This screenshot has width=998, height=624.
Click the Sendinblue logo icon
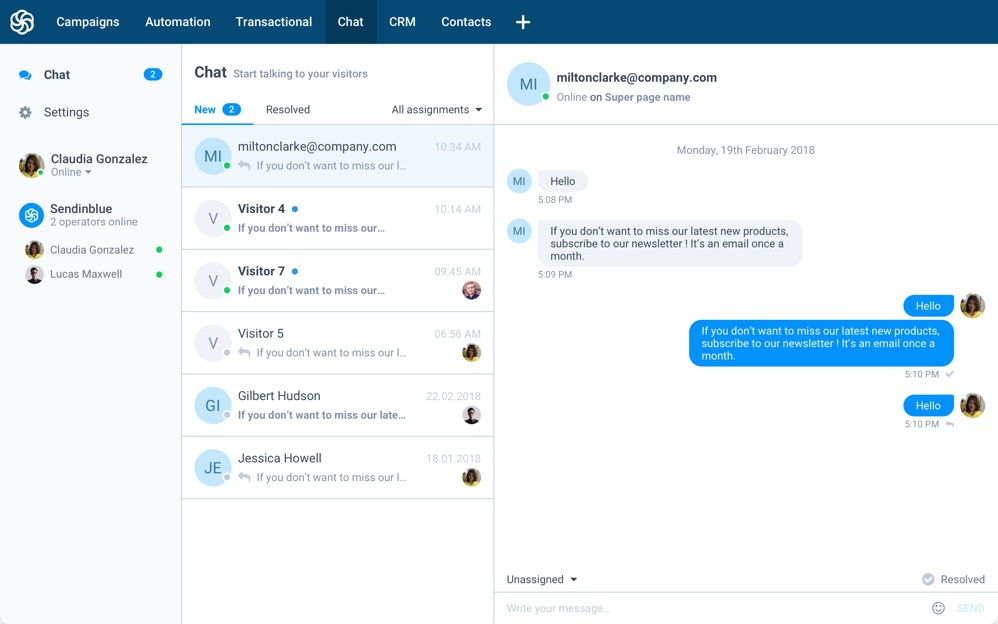coord(22,22)
